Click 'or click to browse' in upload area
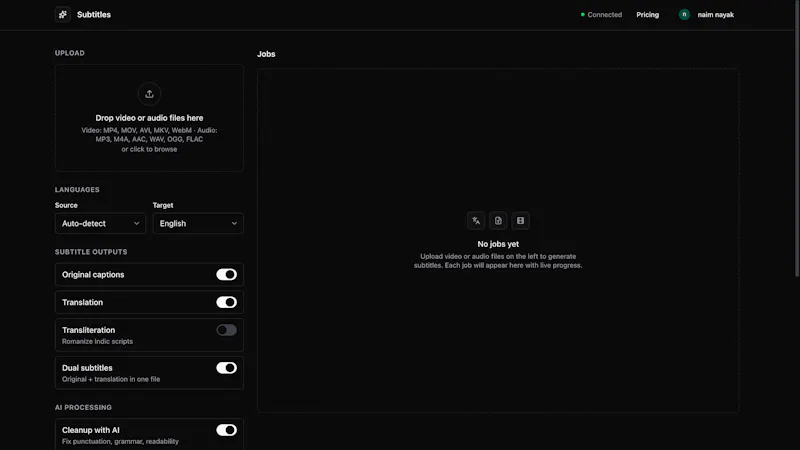 pyautogui.click(x=149, y=149)
